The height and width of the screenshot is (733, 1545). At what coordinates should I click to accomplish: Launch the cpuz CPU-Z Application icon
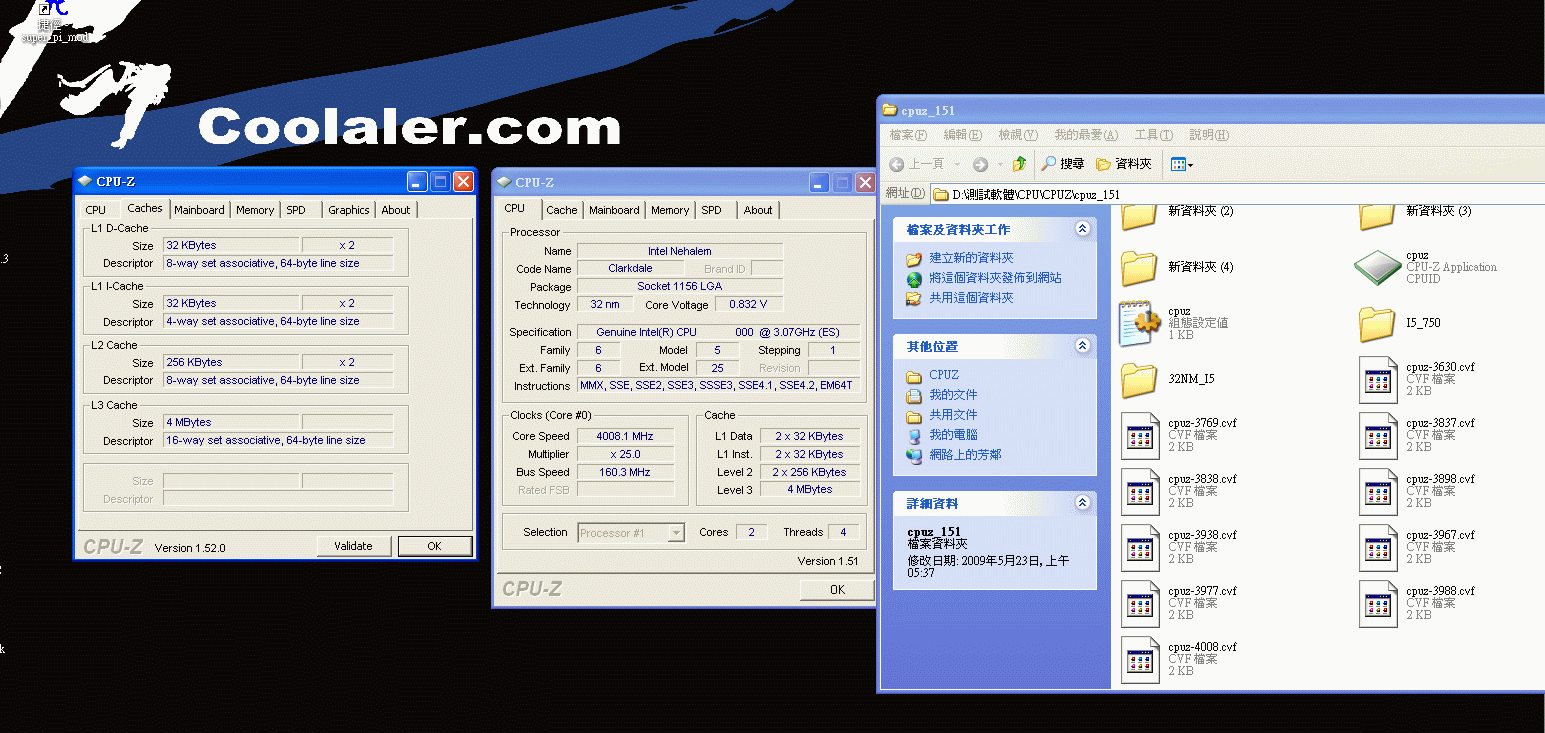pos(1377,267)
